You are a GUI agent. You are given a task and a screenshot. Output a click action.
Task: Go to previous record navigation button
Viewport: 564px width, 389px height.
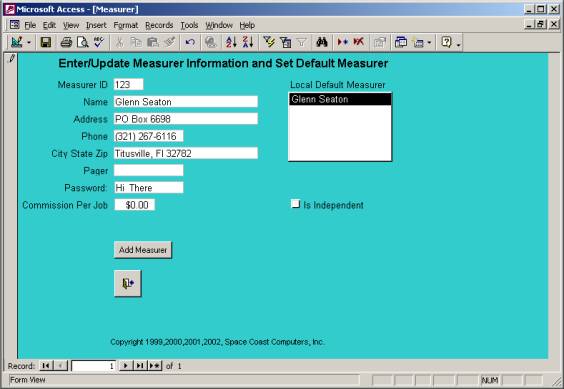[x=60, y=366]
